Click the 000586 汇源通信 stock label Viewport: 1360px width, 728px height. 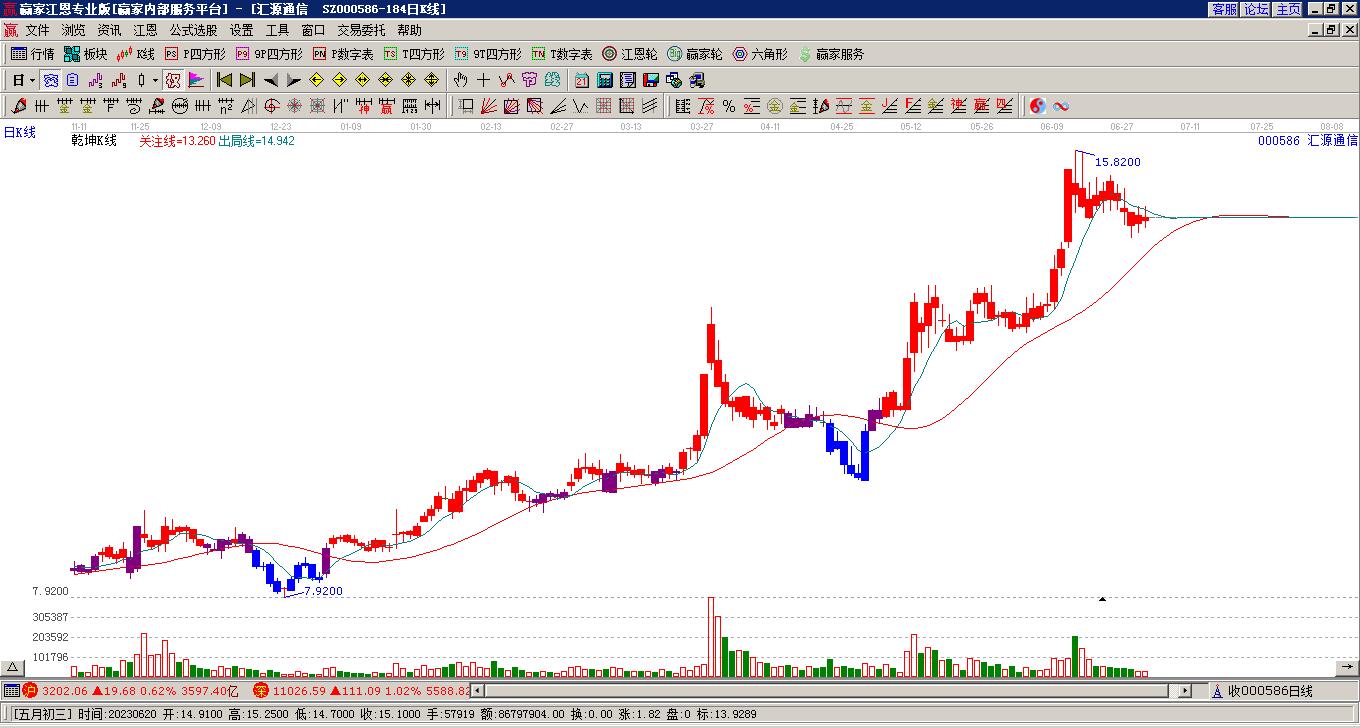tap(1308, 141)
